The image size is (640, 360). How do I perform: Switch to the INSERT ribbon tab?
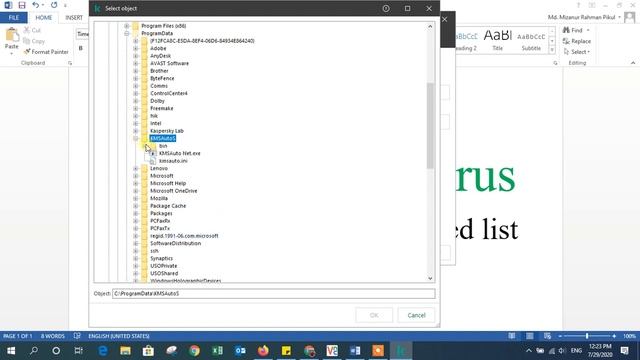click(x=74, y=18)
